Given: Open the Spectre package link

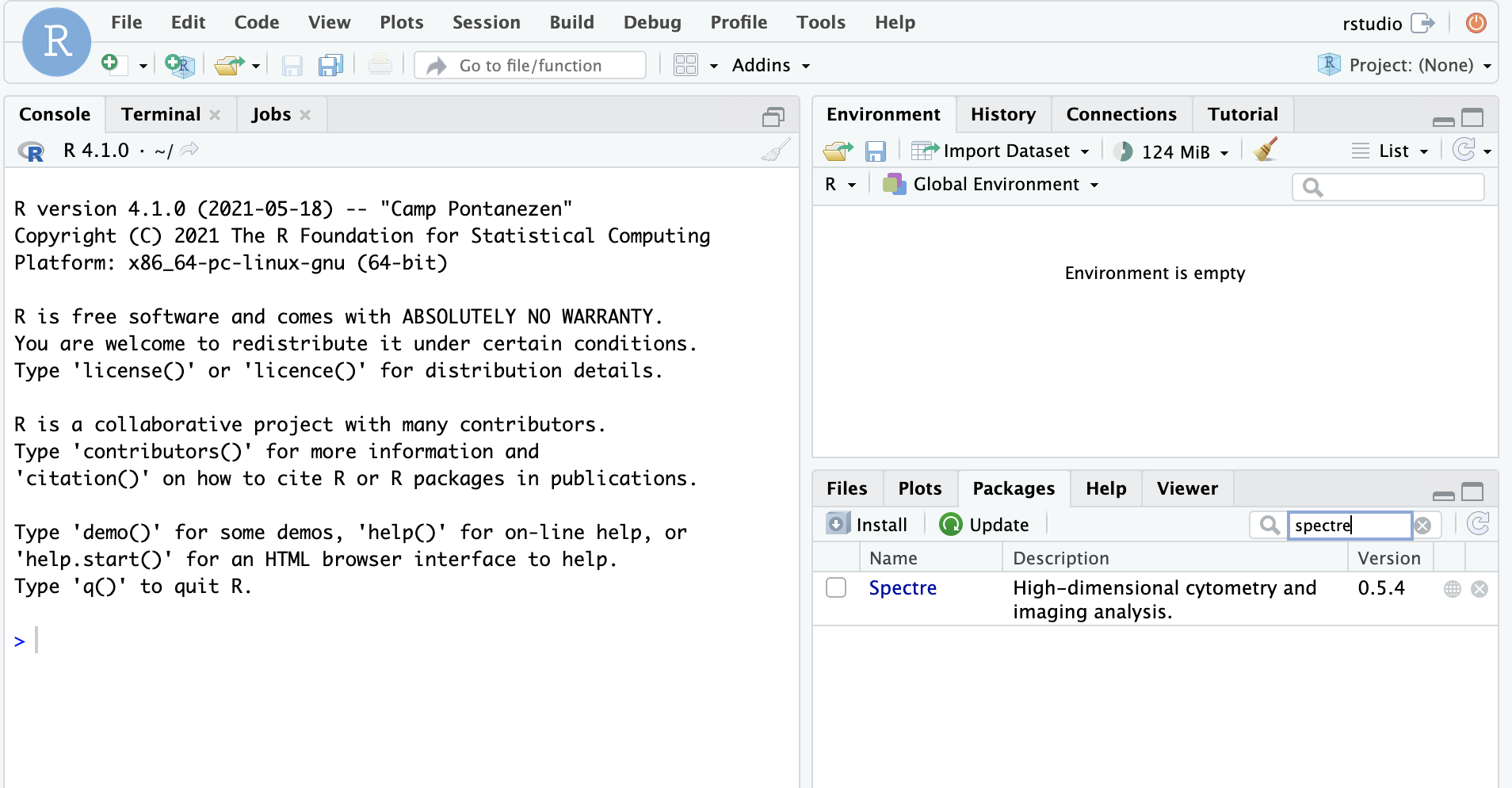Looking at the screenshot, I should click(x=903, y=587).
